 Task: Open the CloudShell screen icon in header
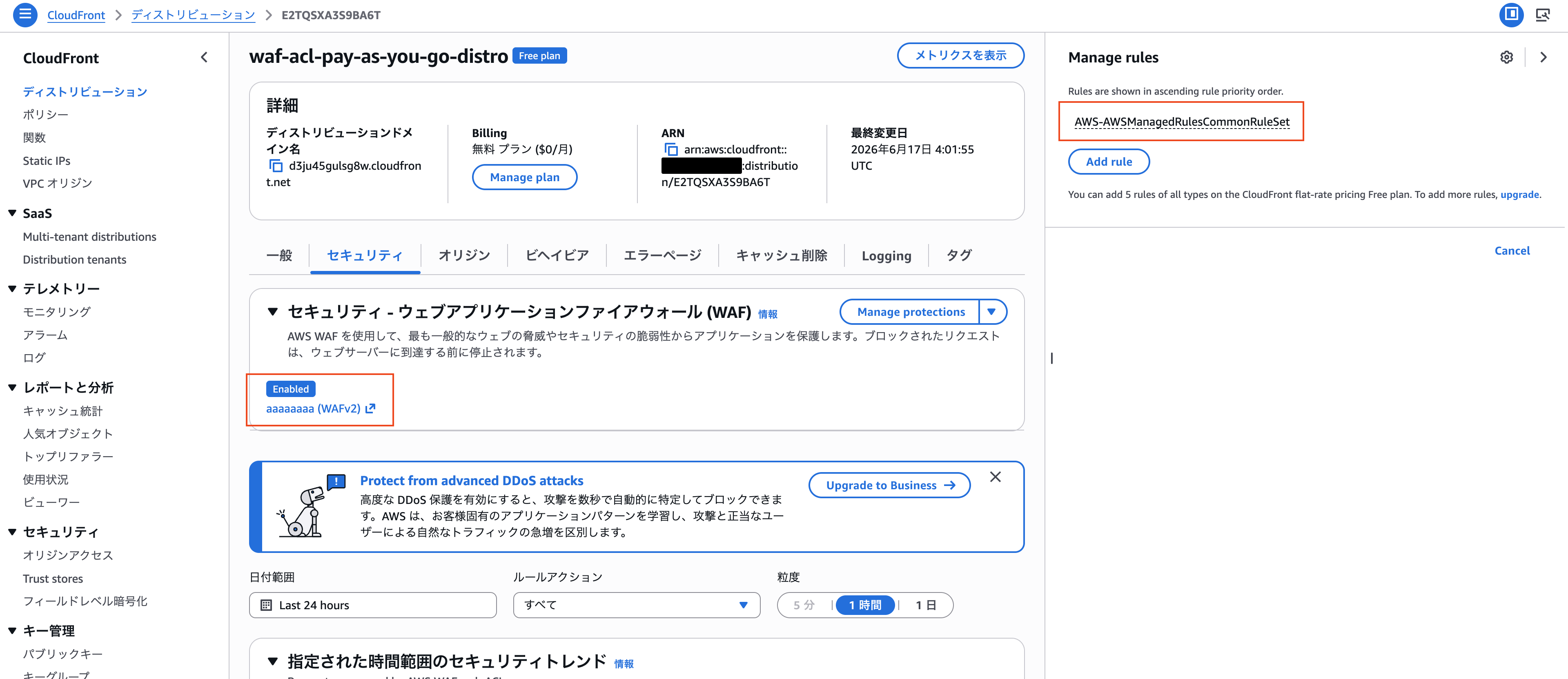coord(1543,15)
